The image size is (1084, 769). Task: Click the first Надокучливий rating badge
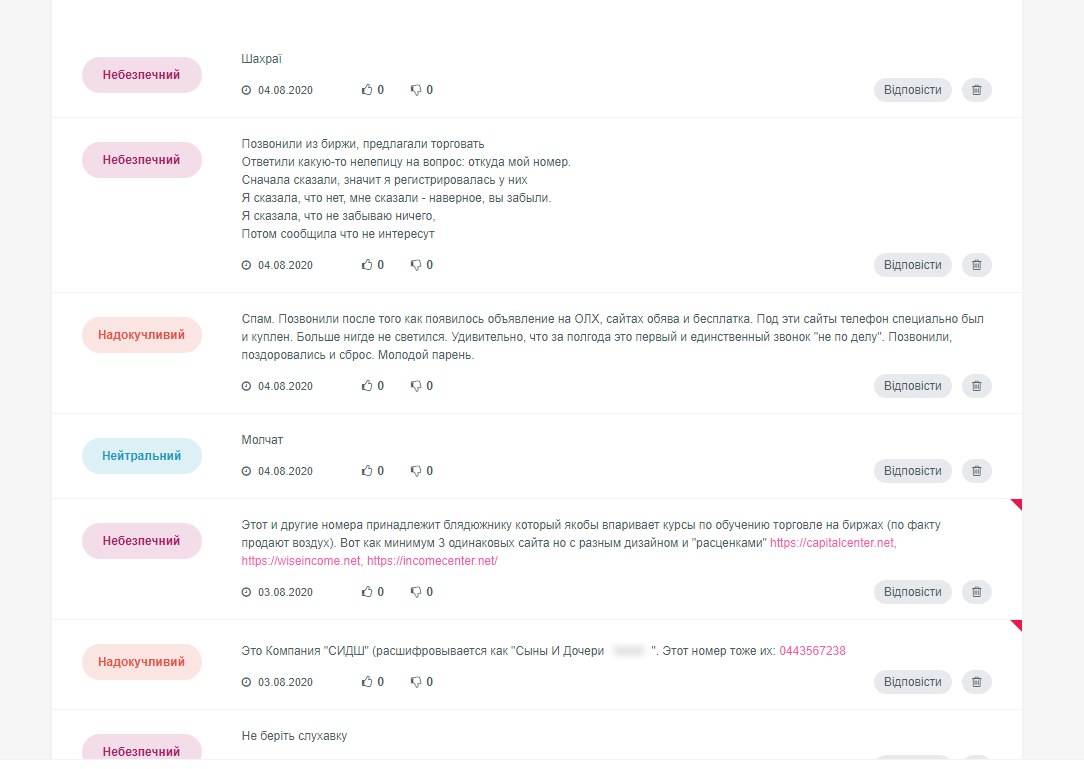142,335
